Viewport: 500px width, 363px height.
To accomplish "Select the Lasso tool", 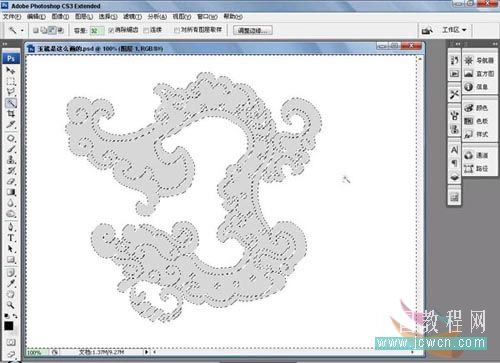I will pos(11,92).
